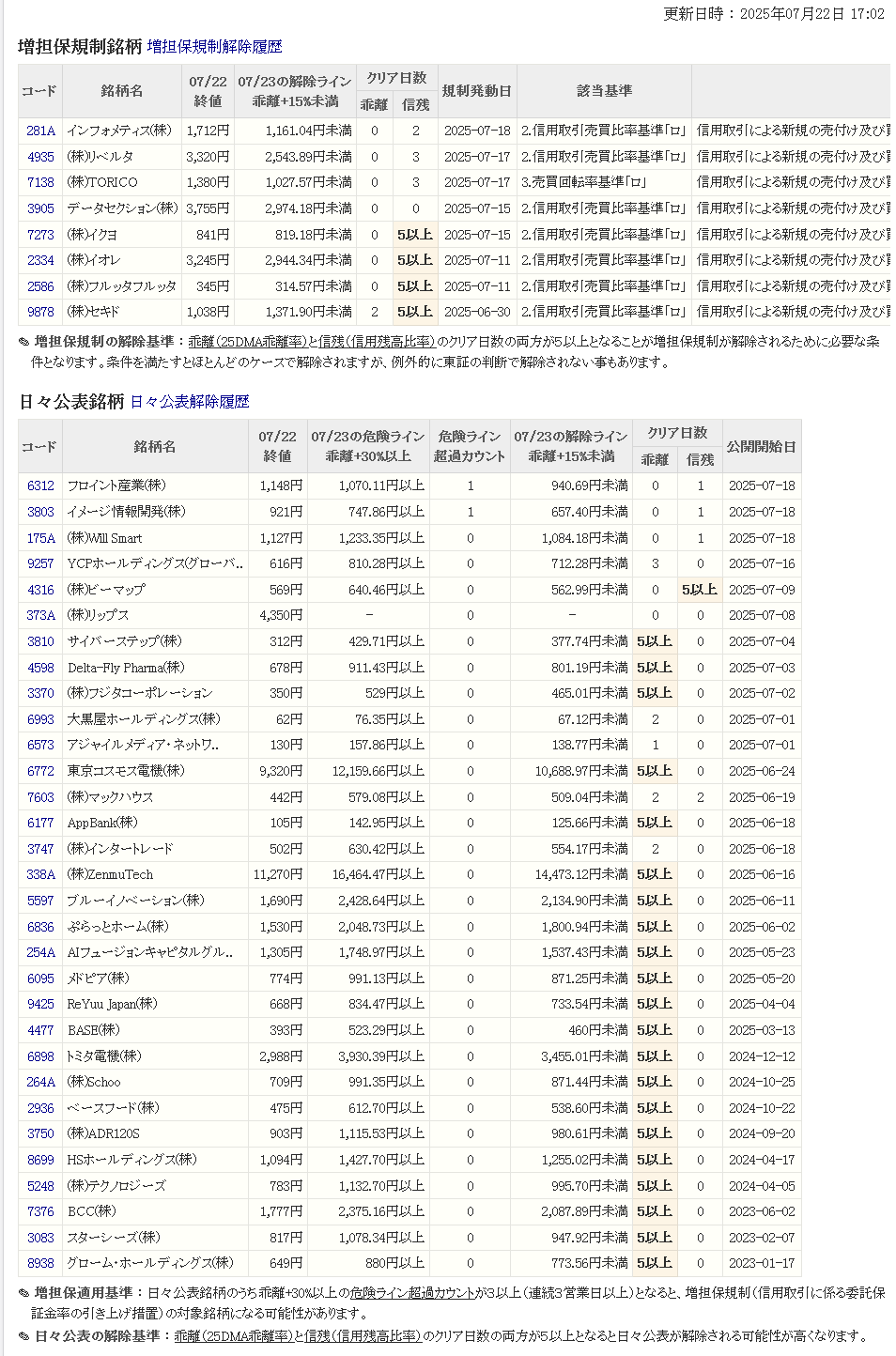896x1356 pixels.
Task: Open stock code 2586
Action: (x=40, y=286)
